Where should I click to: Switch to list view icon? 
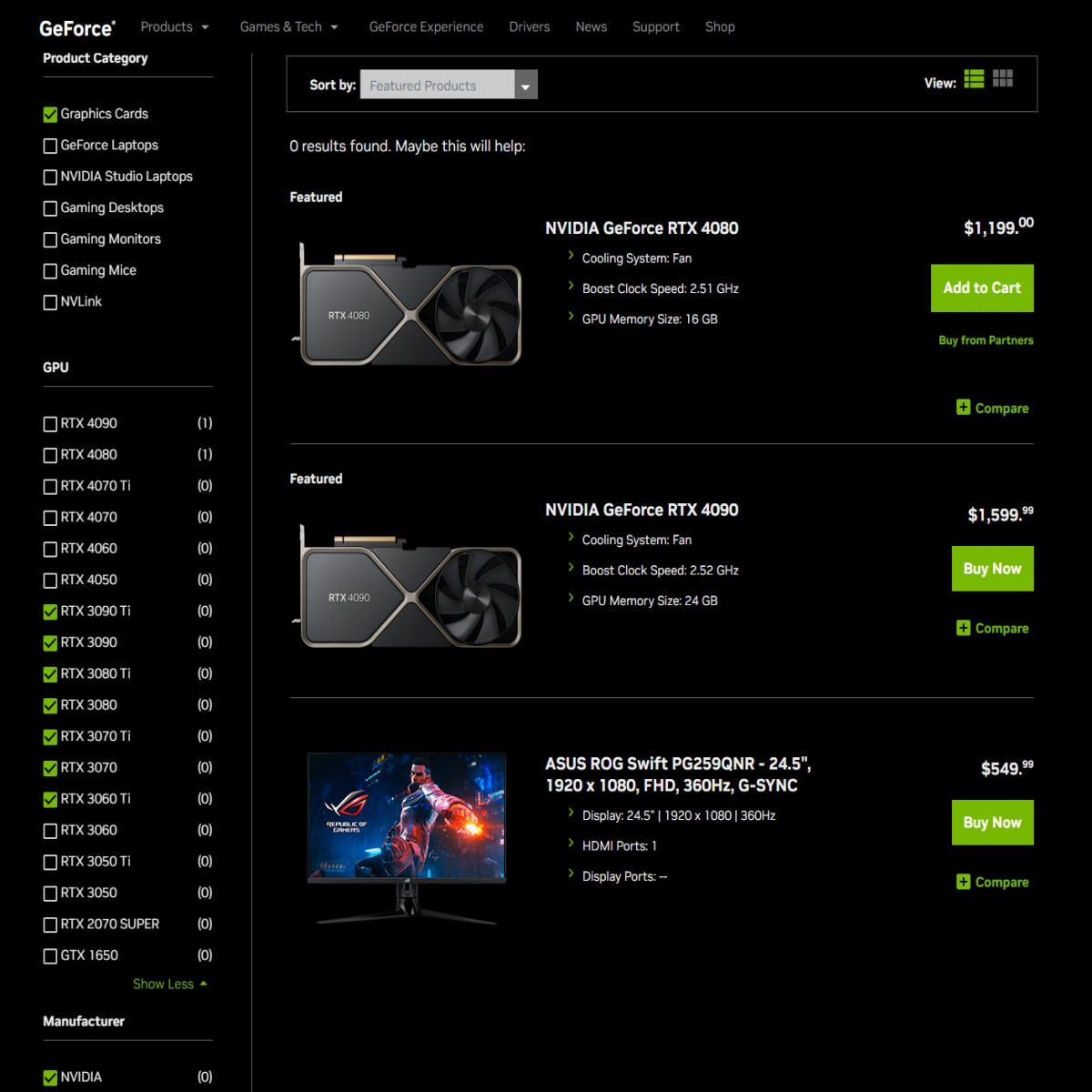974,79
